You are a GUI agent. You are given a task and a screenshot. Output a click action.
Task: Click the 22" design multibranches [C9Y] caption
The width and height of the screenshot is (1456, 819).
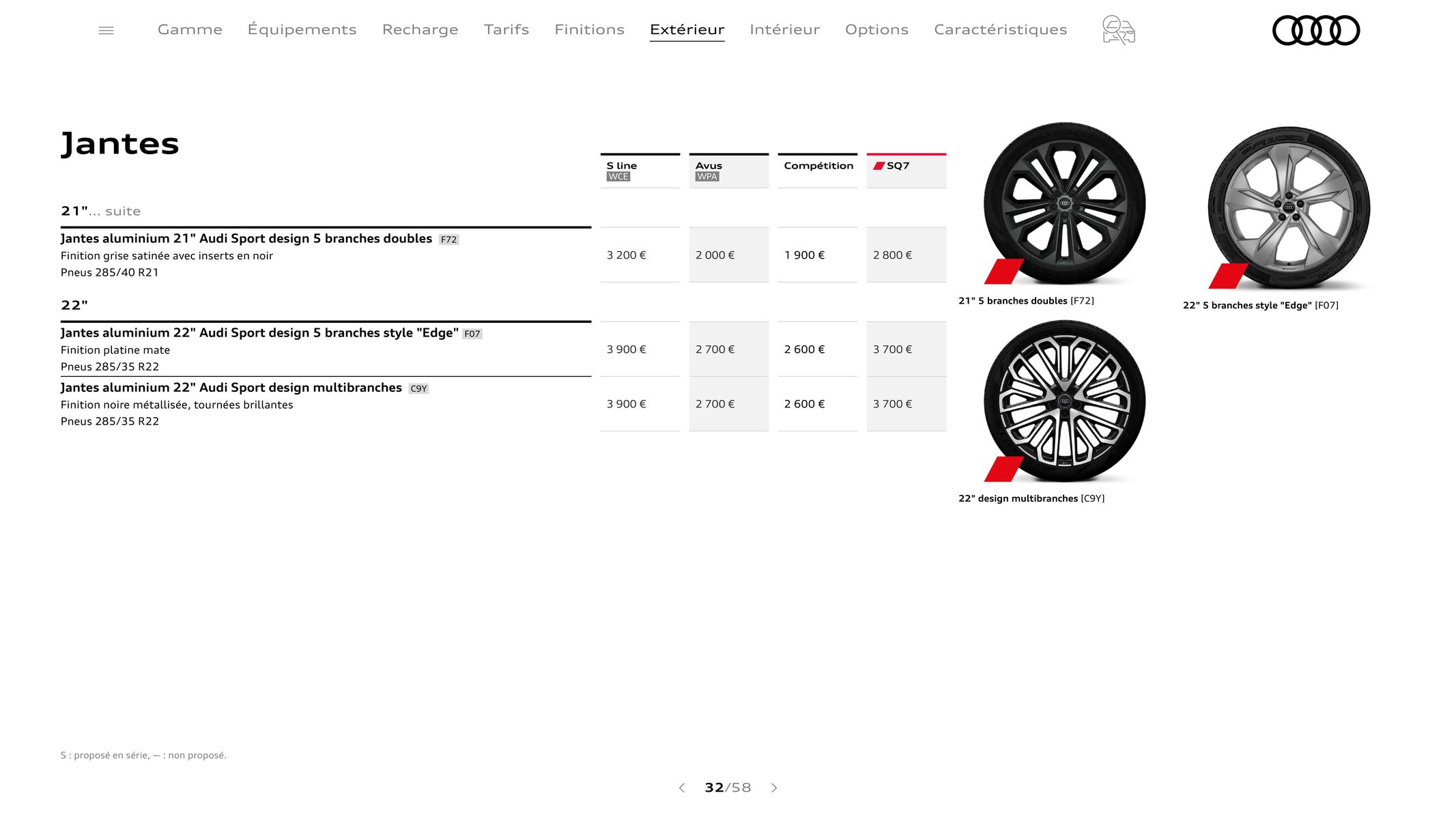1031,499
